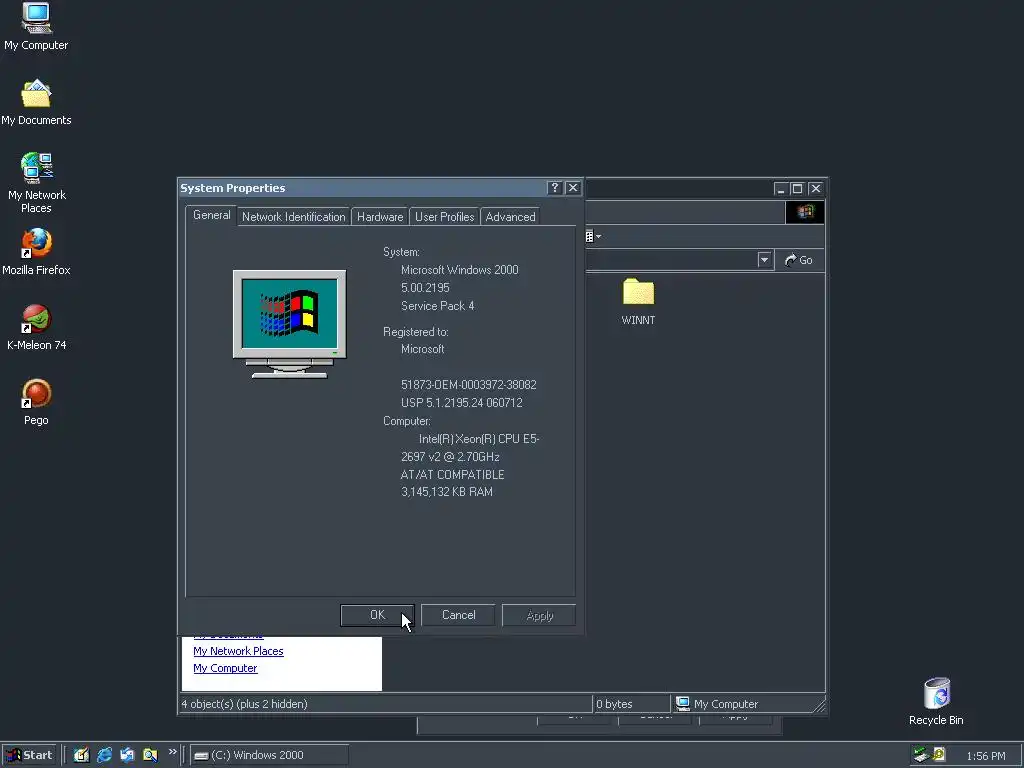
Task: Expand the quick launch overflow chevron
Action: (172, 752)
